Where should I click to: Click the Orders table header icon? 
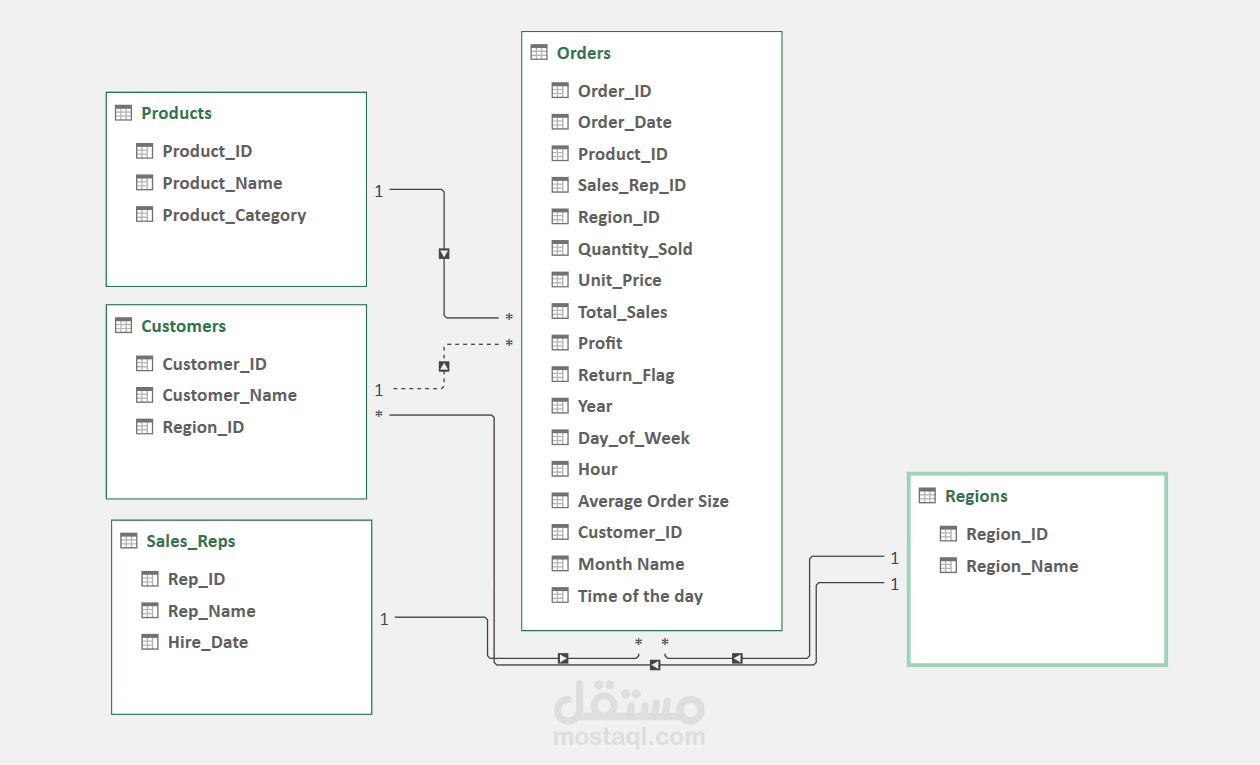click(x=539, y=53)
